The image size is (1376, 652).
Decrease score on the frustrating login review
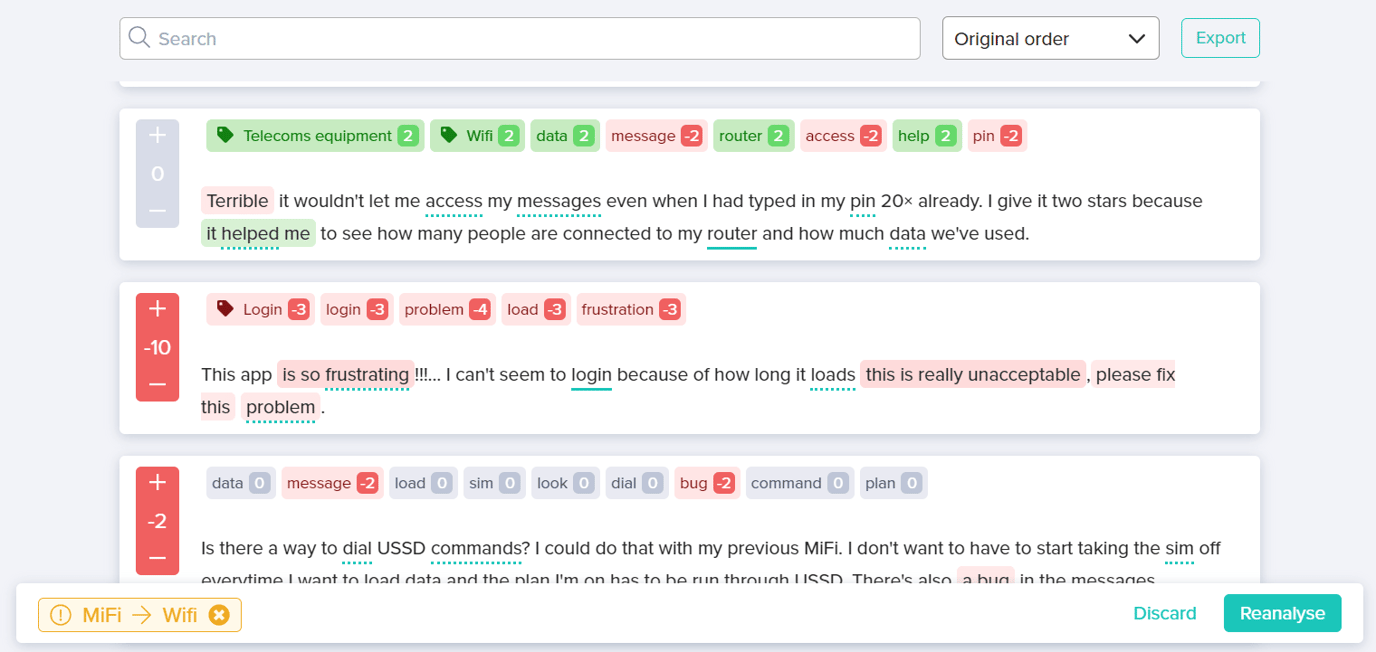click(157, 384)
